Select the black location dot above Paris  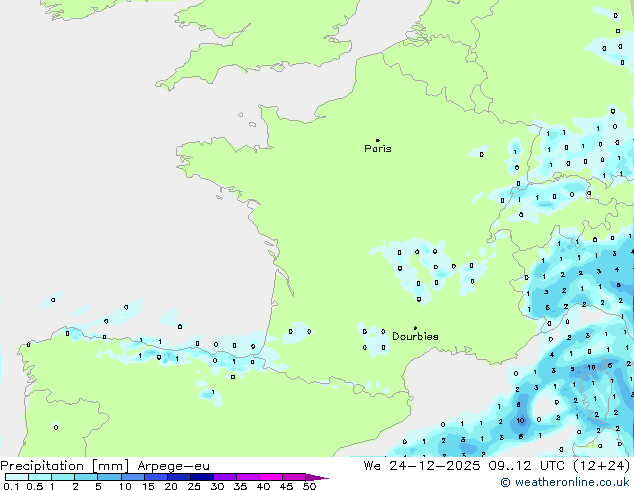(x=378, y=140)
